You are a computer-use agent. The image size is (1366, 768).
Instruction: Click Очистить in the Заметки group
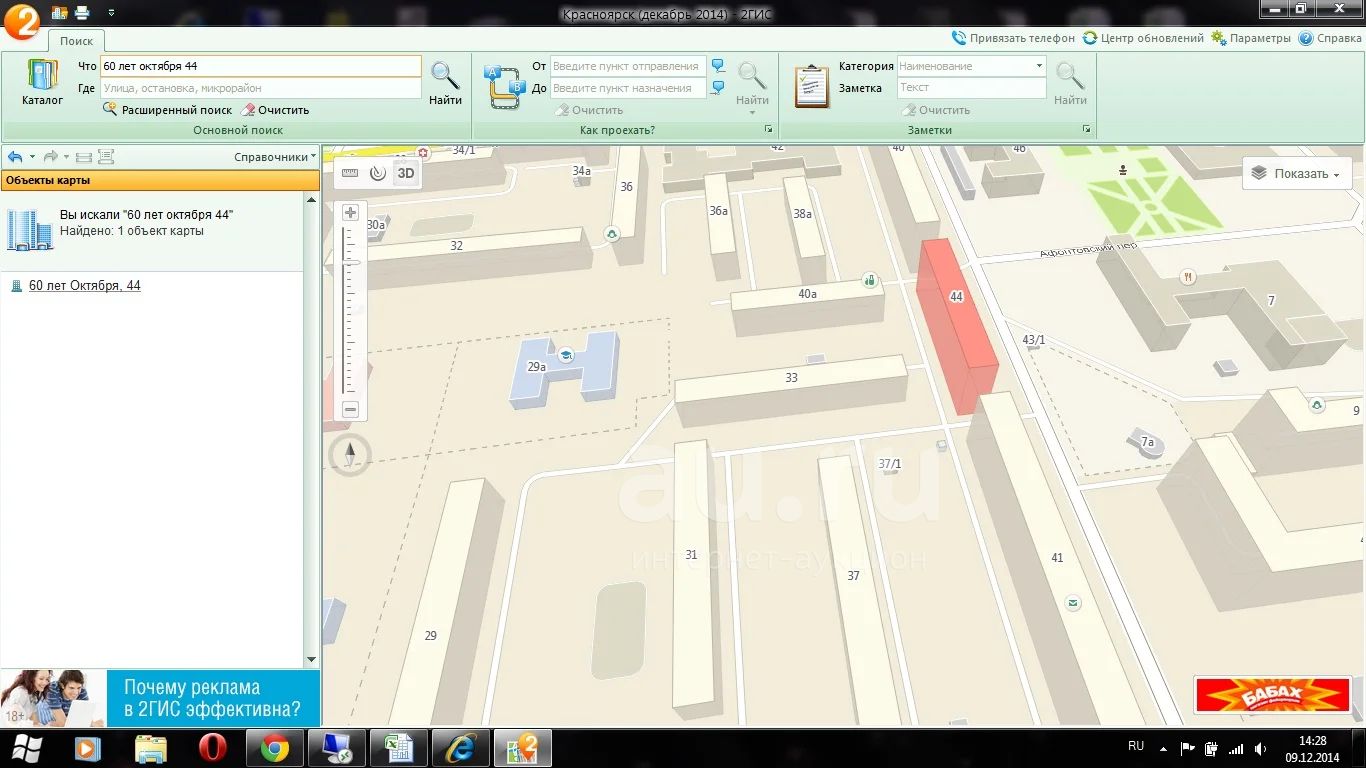coord(936,110)
